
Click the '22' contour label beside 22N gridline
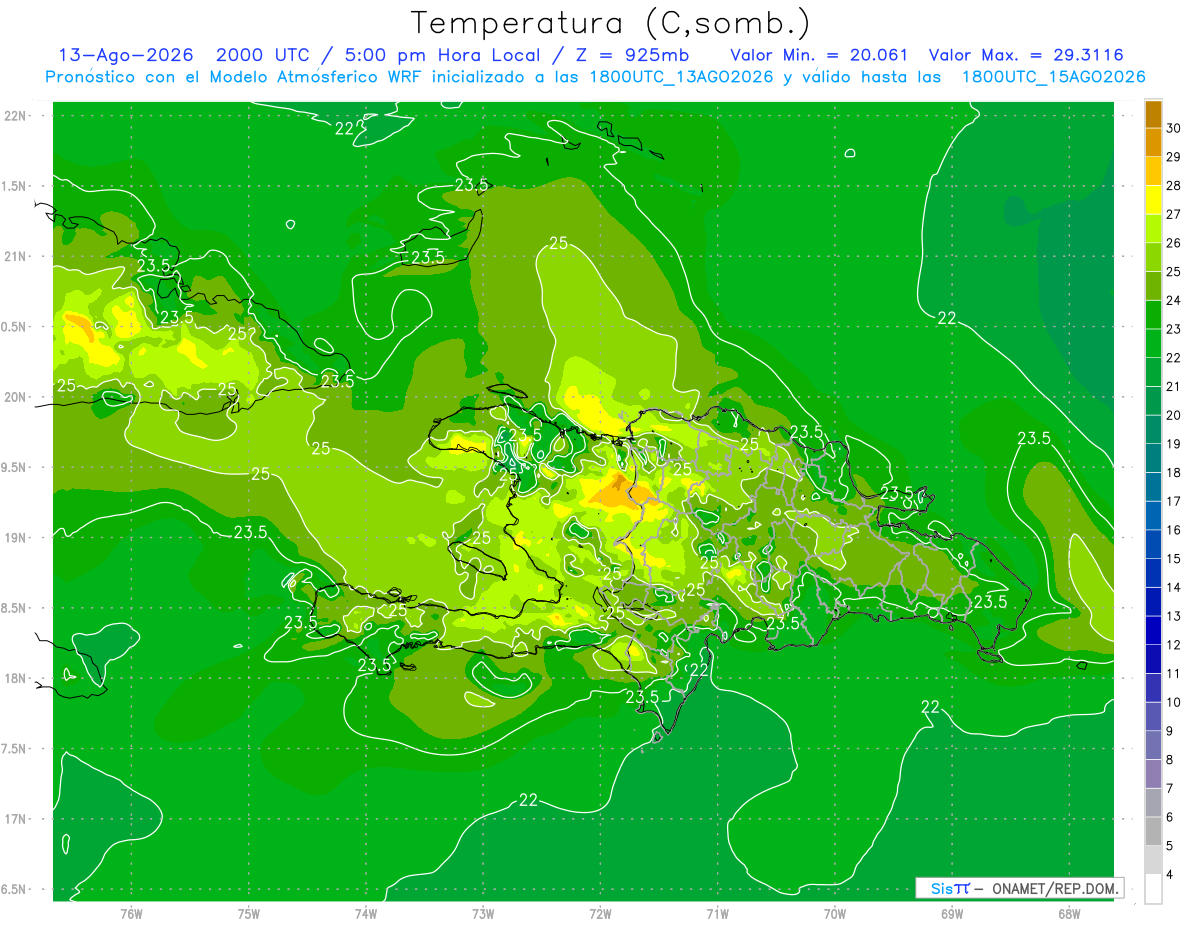(x=345, y=128)
